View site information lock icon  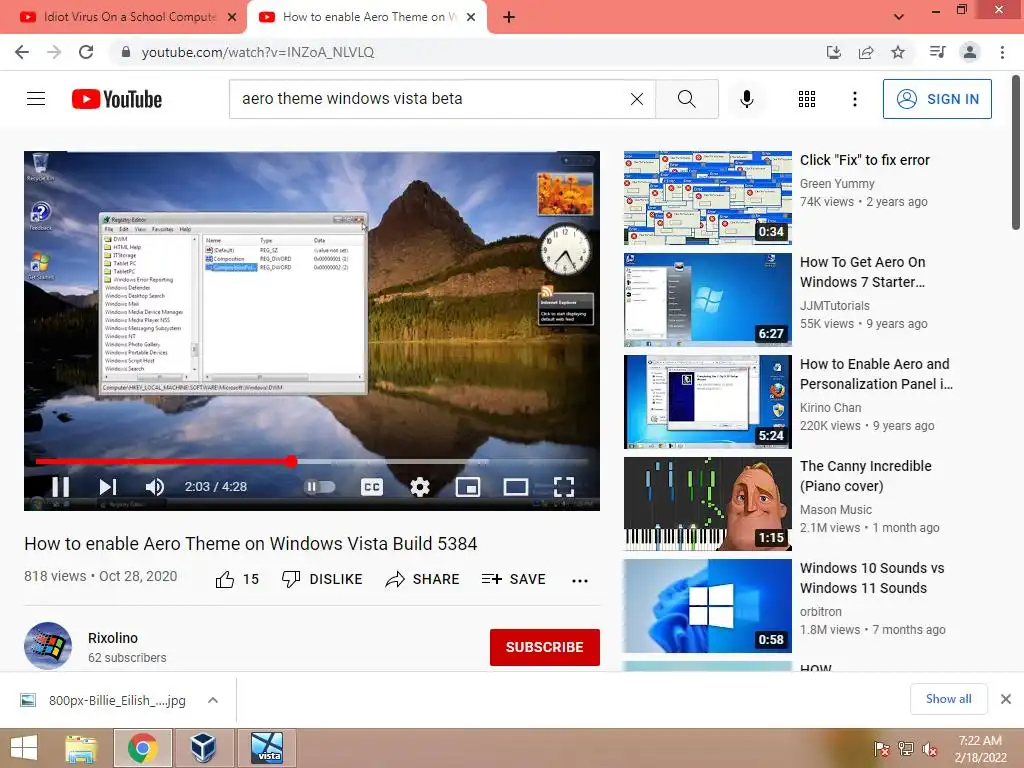coord(125,52)
